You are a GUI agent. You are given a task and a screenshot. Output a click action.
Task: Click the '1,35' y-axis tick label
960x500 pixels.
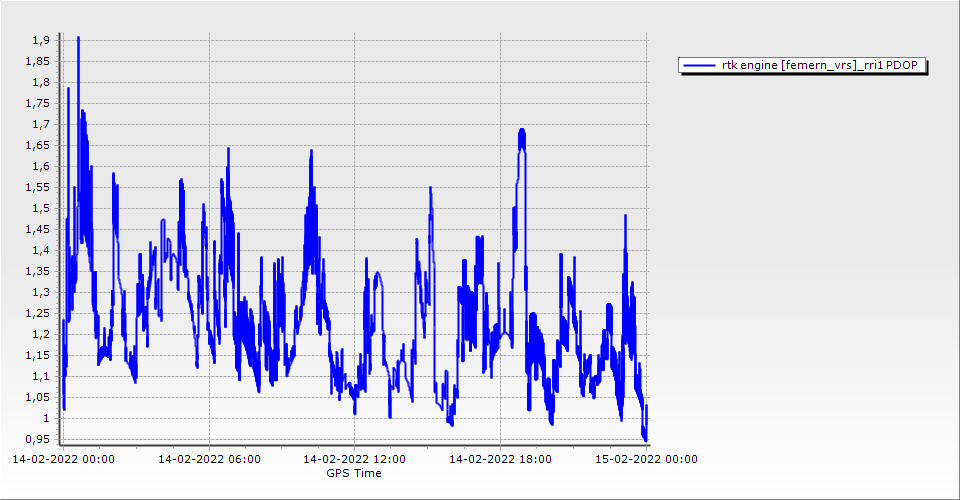pos(36,271)
